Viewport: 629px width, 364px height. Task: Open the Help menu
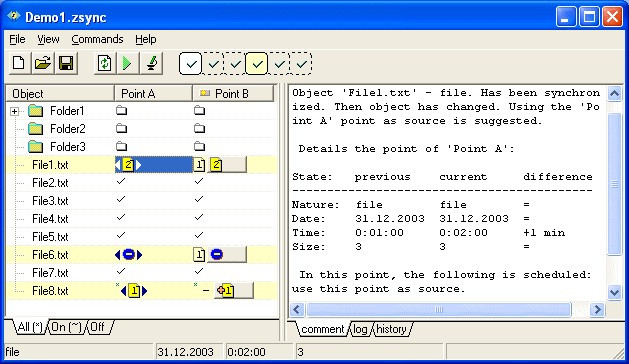coord(146,39)
